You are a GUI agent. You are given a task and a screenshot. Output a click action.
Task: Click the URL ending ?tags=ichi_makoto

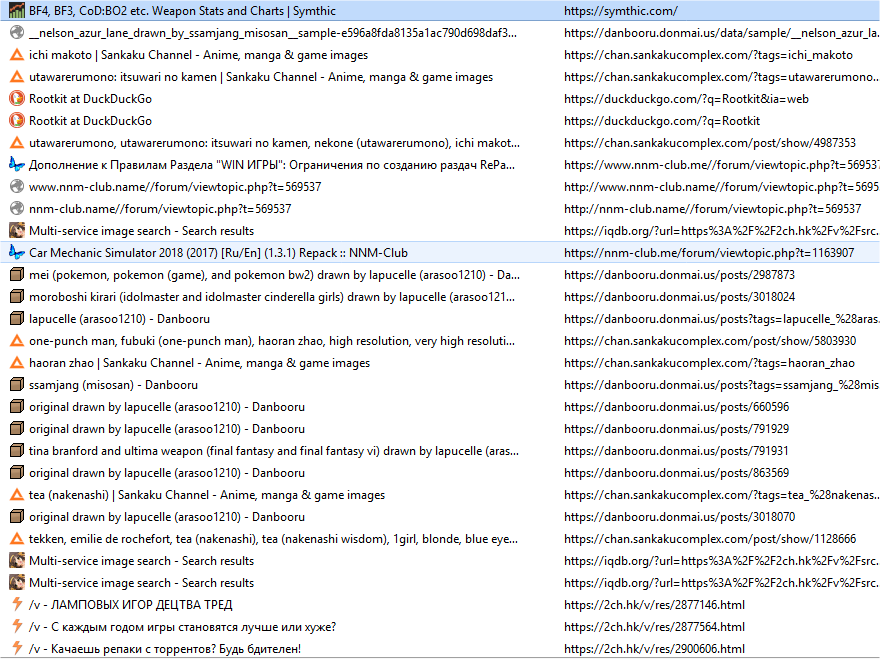pos(708,54)
